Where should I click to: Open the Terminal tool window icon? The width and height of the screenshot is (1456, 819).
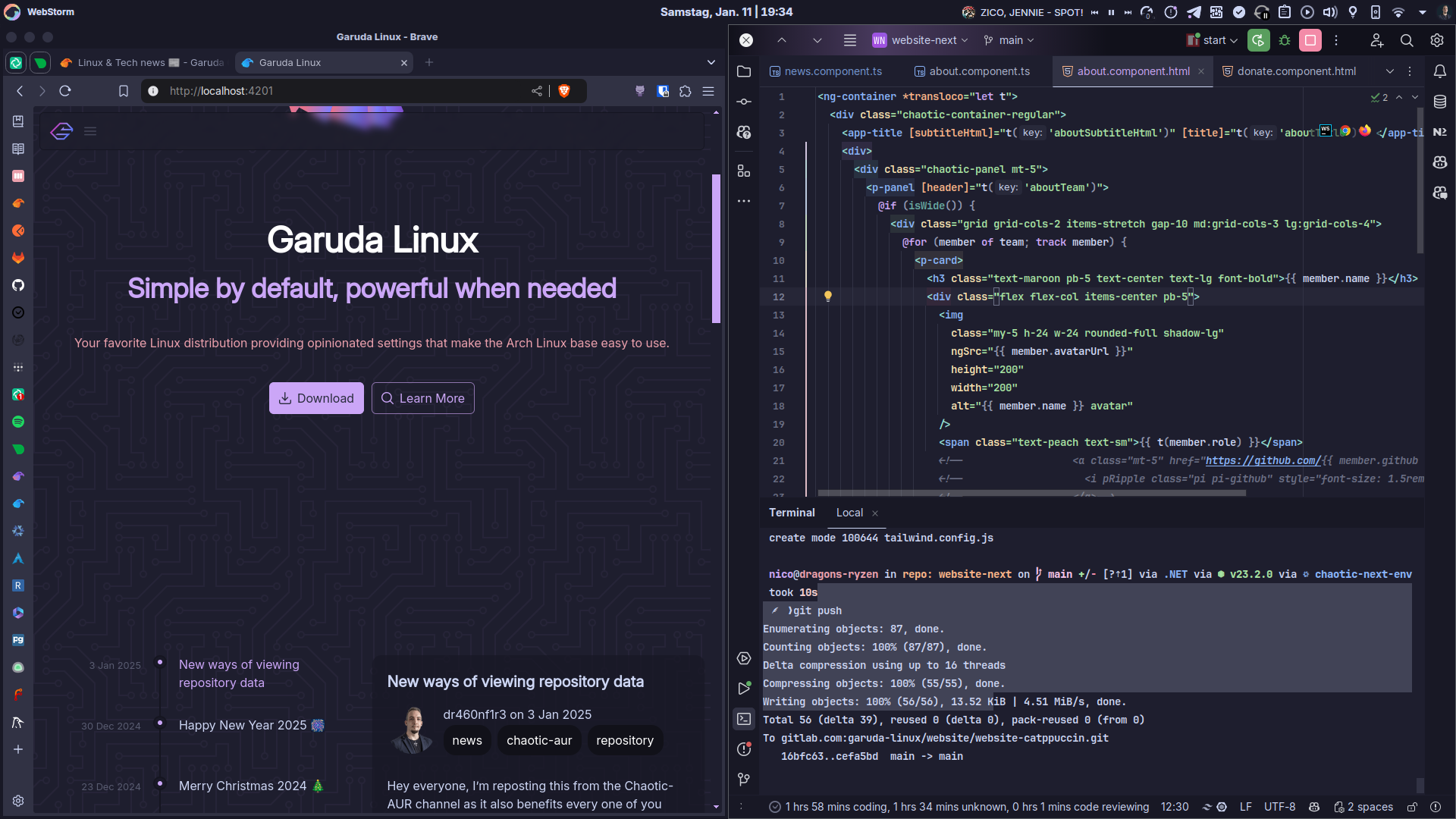coord(744,719)
